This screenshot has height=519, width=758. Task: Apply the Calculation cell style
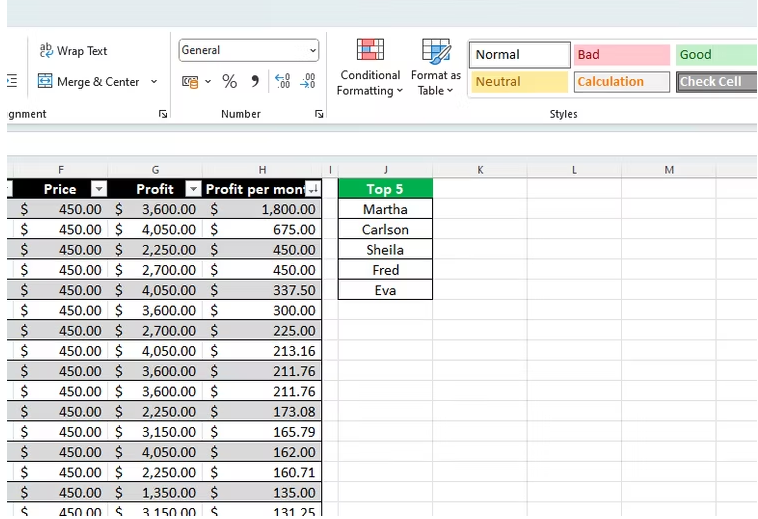click(x=622, y=82)
